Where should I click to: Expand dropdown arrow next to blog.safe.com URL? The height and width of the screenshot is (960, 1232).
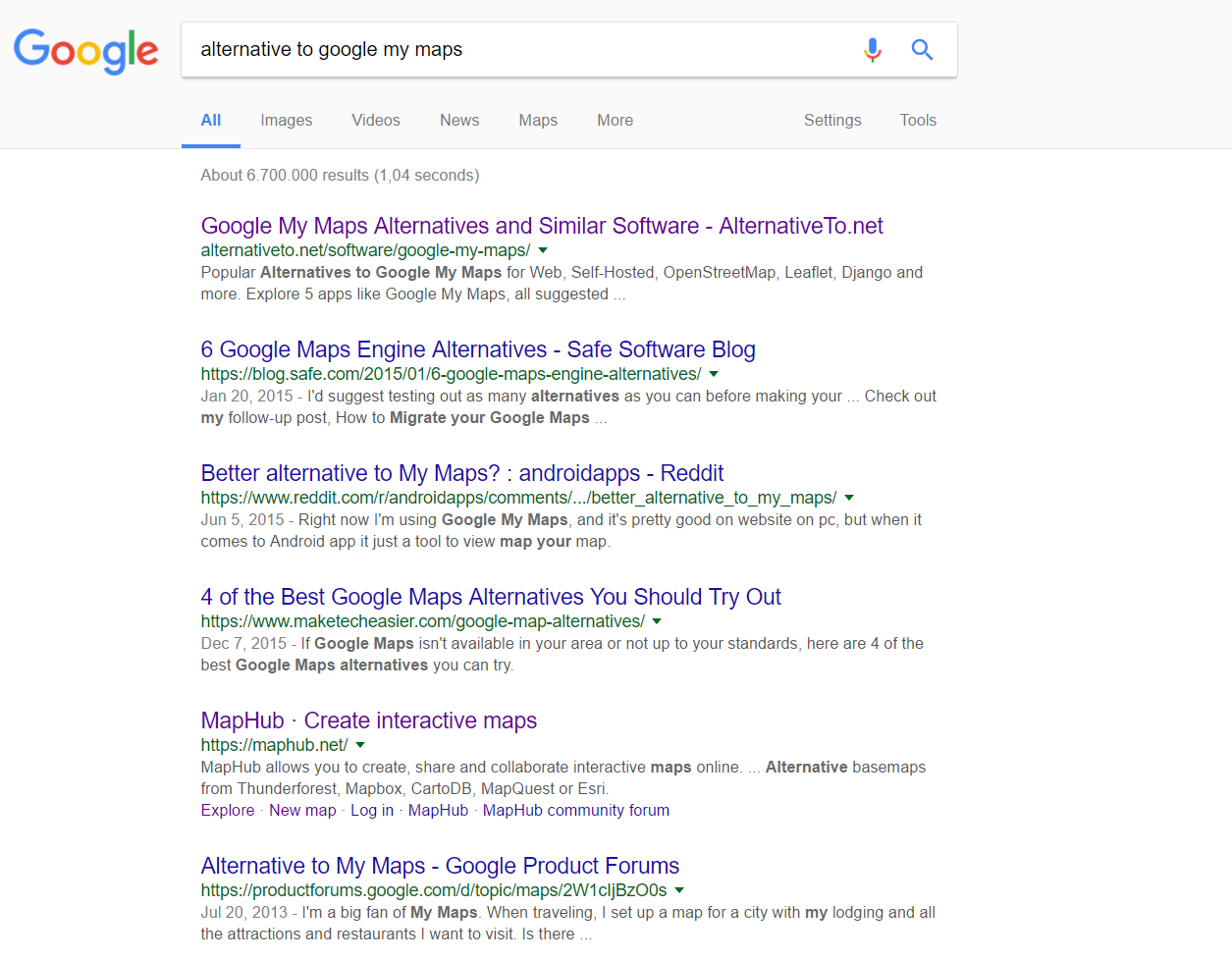(x=714, y=374)
